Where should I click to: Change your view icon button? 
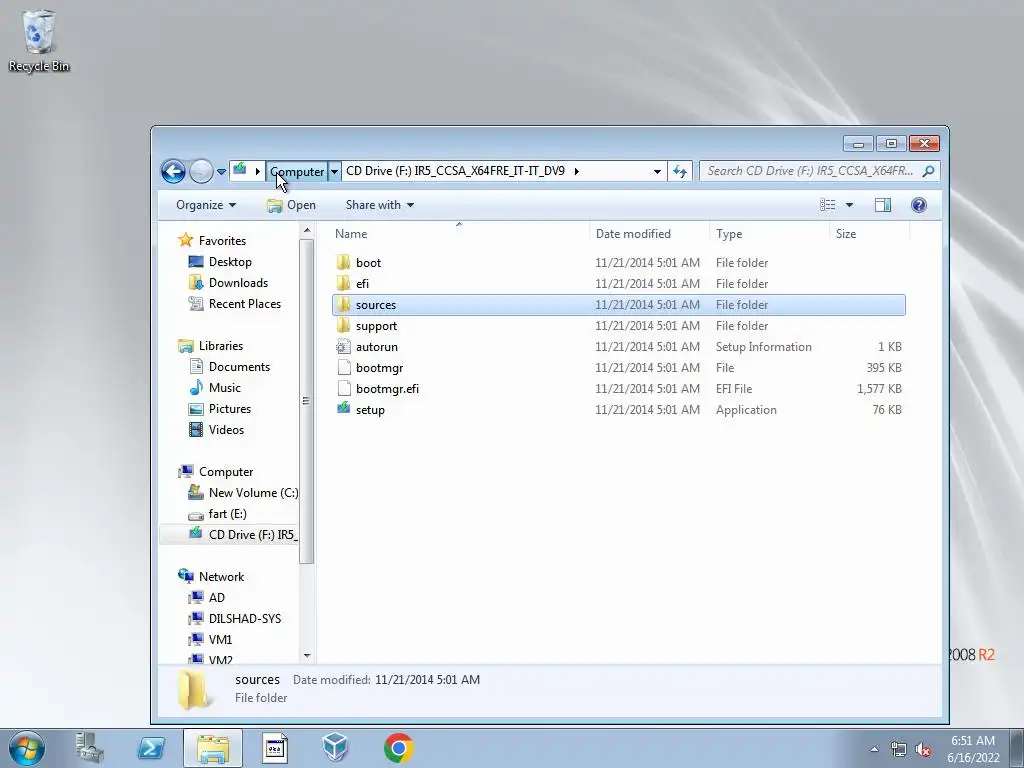click(827, 205)
